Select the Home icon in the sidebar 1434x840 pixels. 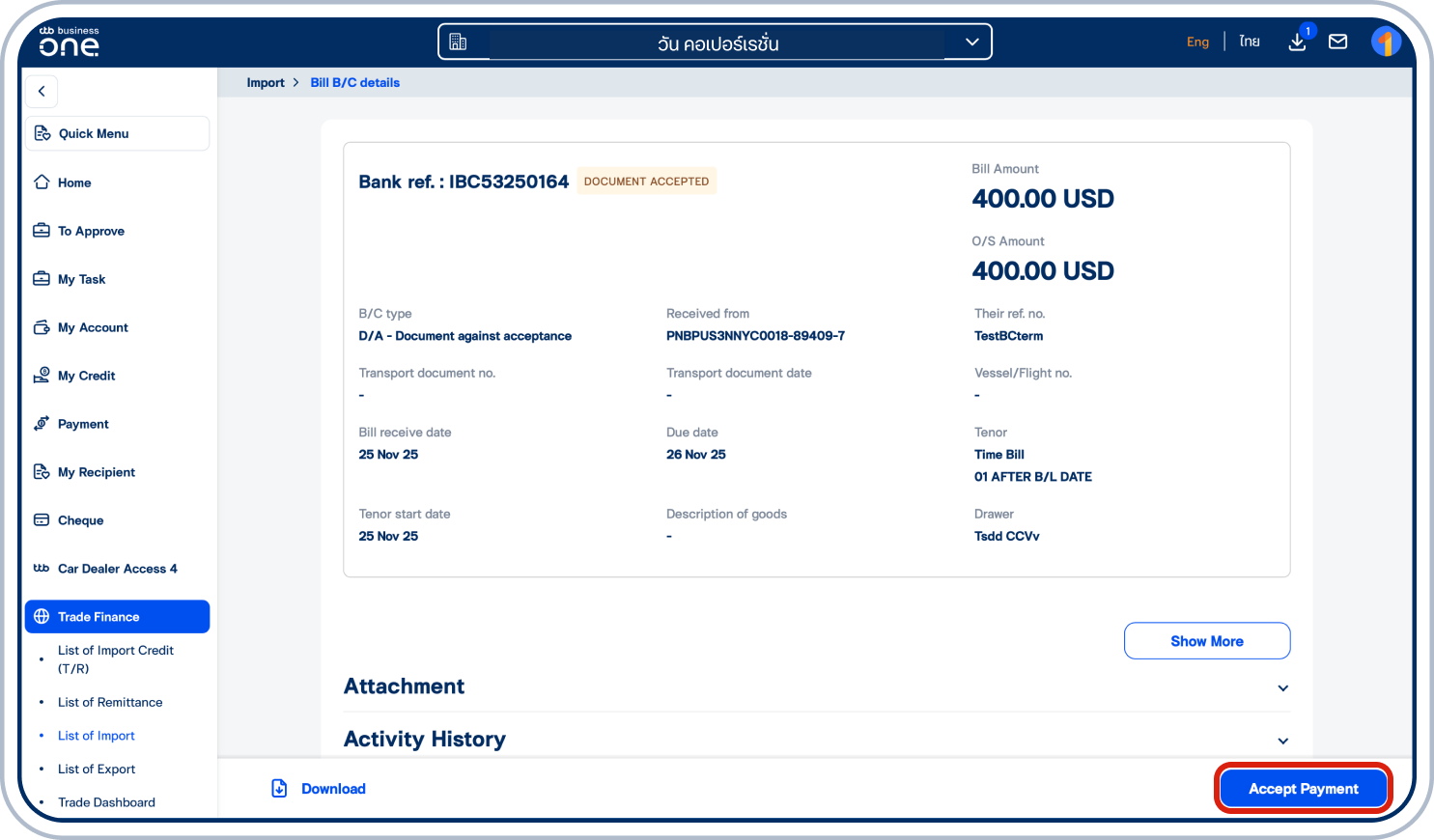tap(41, 182)
